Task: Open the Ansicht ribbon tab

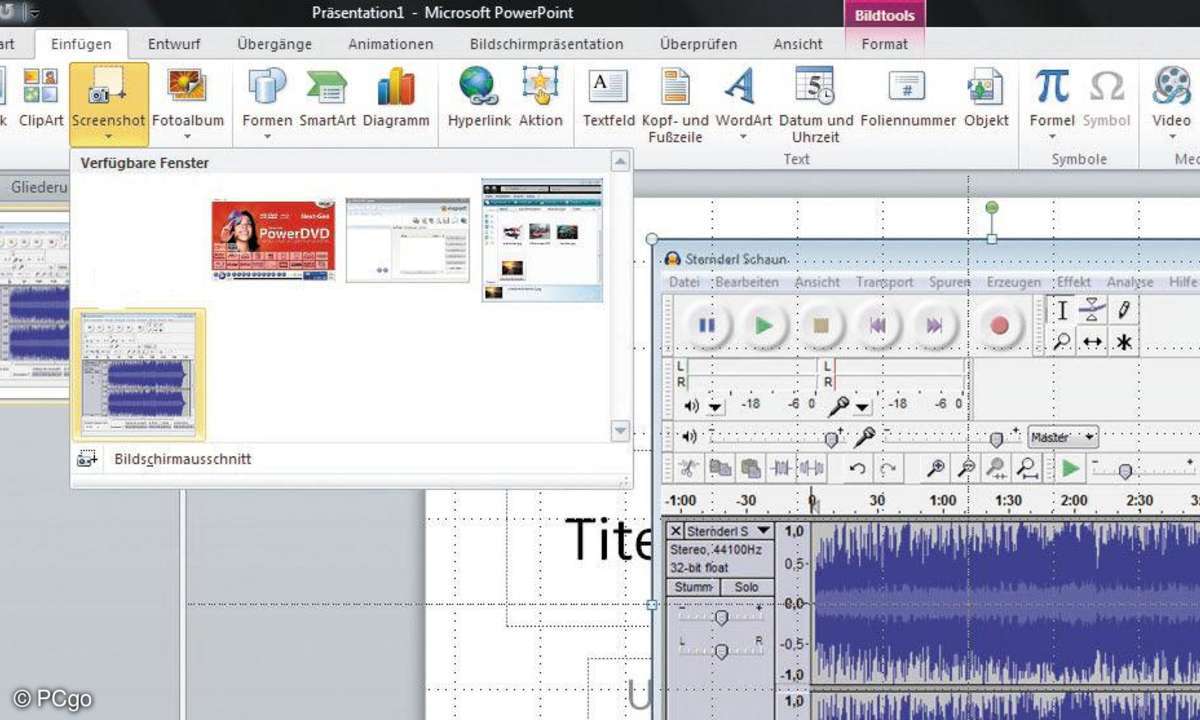Action: click(798, 44)
